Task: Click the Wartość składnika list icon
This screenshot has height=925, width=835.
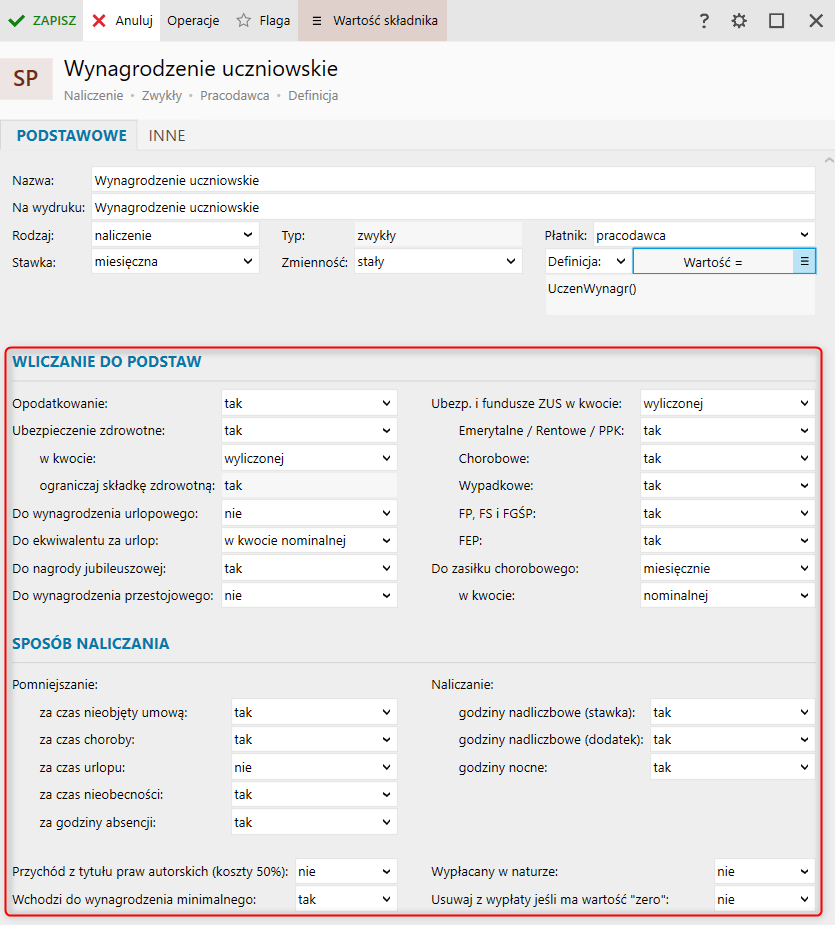Action: click(316, 20)
